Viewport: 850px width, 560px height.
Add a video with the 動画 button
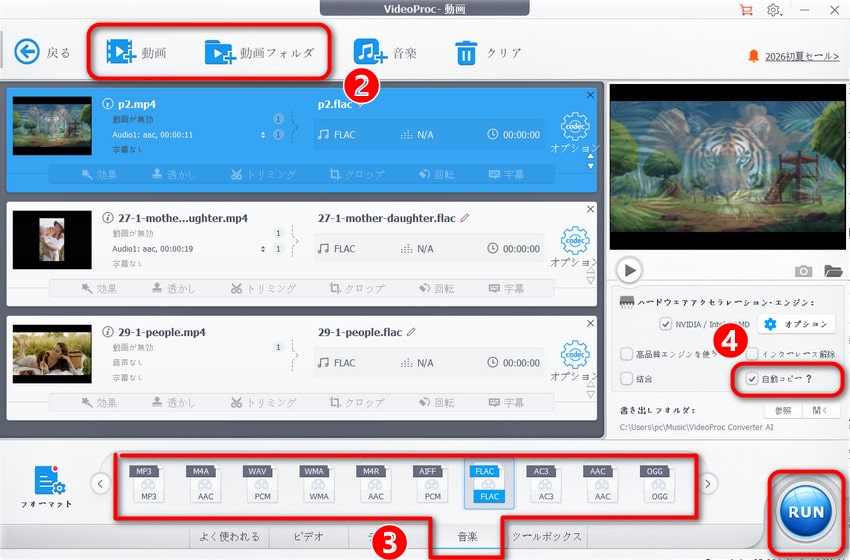137,53
